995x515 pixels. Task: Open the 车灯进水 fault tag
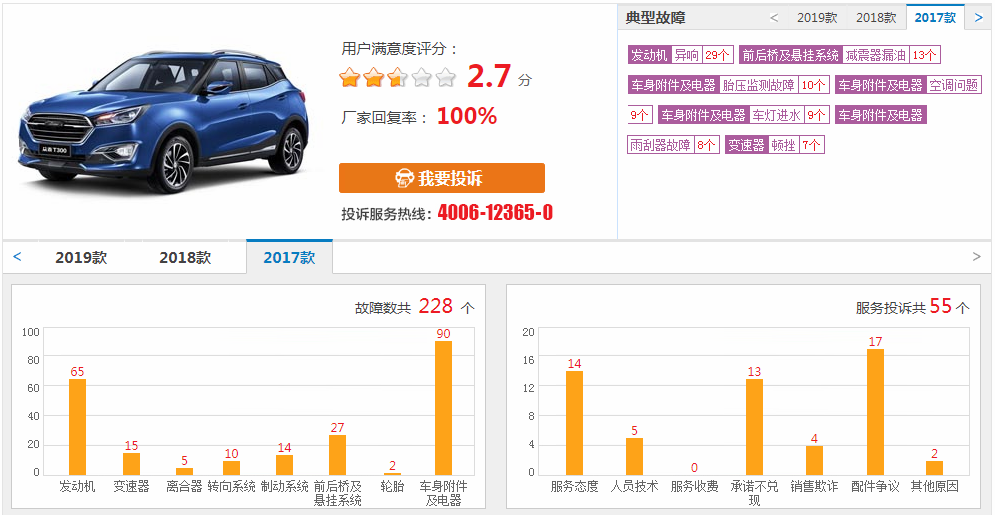click(x=776, y=115)
